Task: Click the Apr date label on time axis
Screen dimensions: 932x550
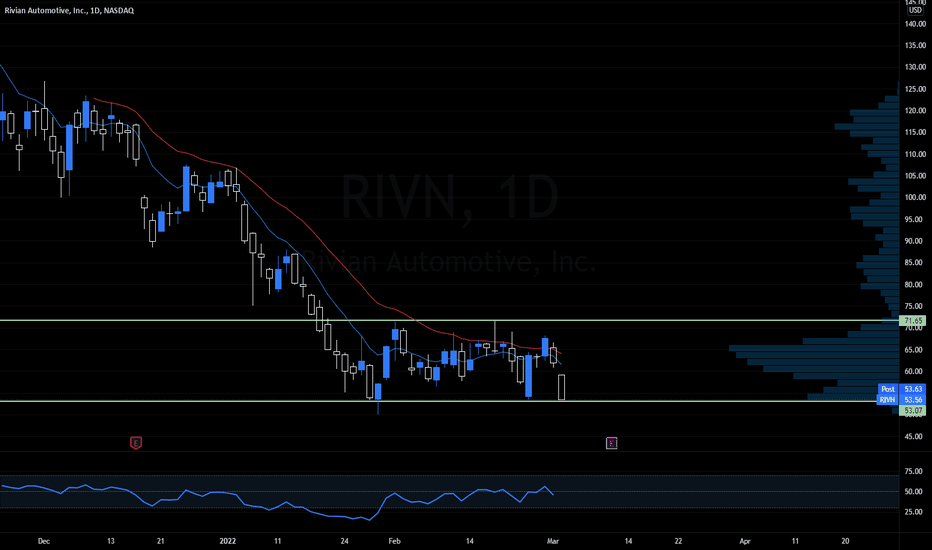Action: tap(745, 541)
